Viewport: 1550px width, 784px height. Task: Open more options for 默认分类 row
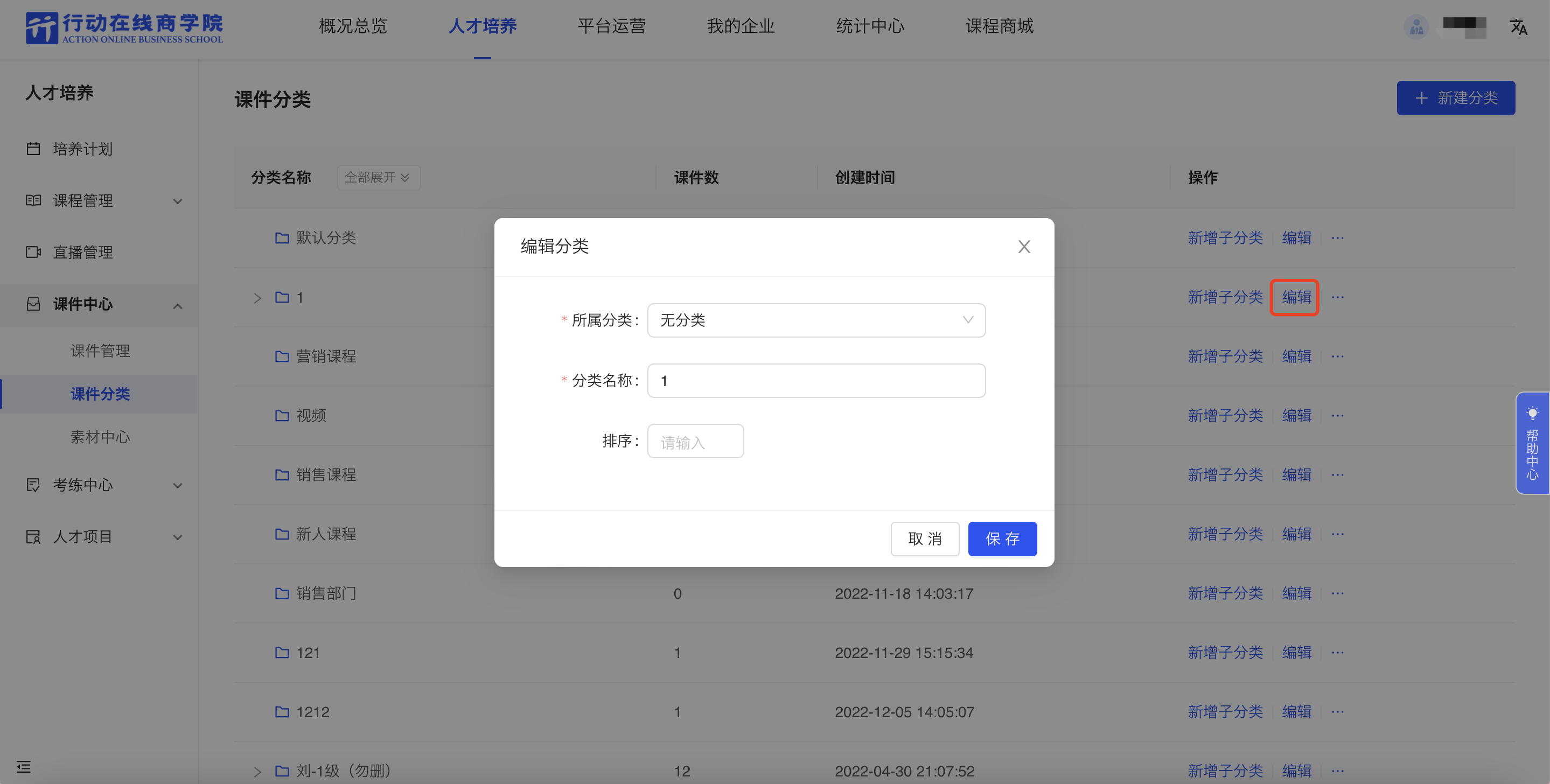(1338, 238)
